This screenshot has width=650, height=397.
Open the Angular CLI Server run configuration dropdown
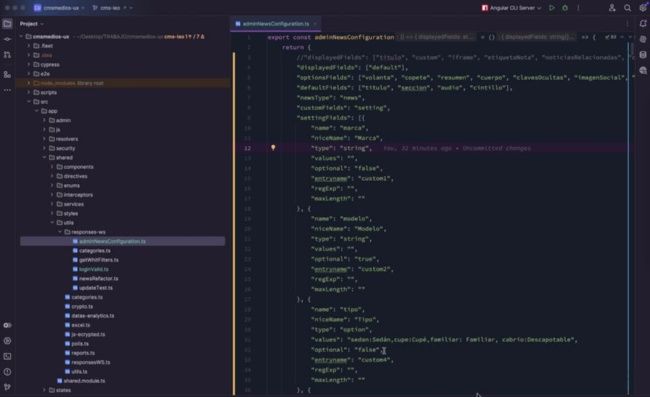[x=511, y=8]
